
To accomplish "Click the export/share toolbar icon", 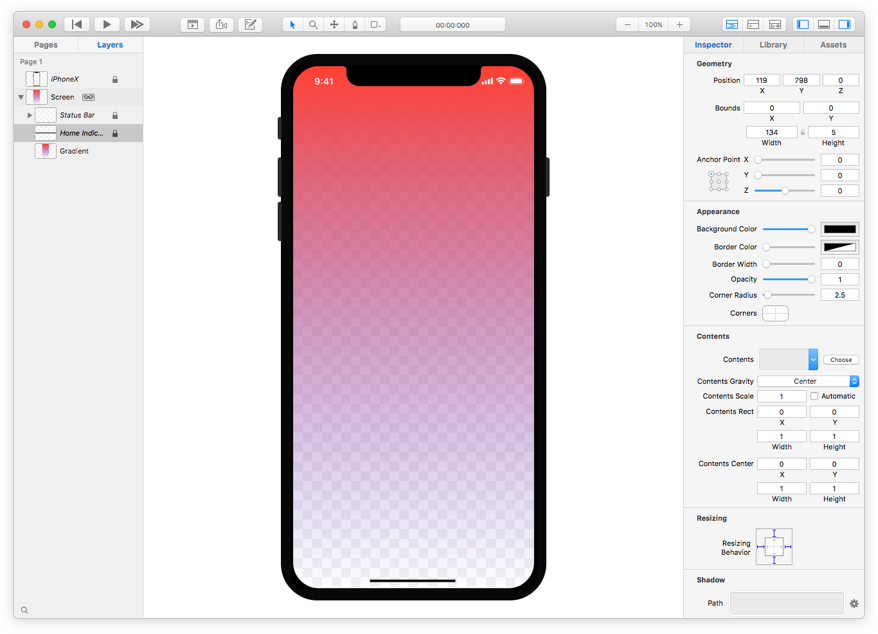I will (x=222, y=24).
